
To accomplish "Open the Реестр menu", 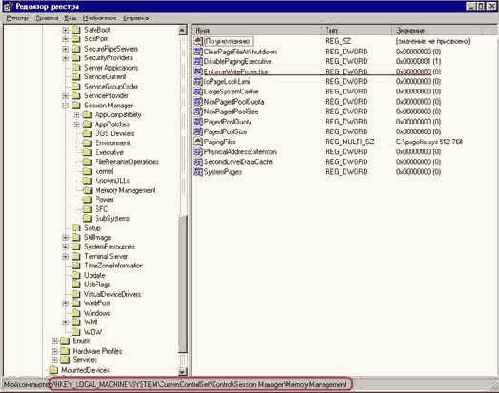I will point(18,18).
